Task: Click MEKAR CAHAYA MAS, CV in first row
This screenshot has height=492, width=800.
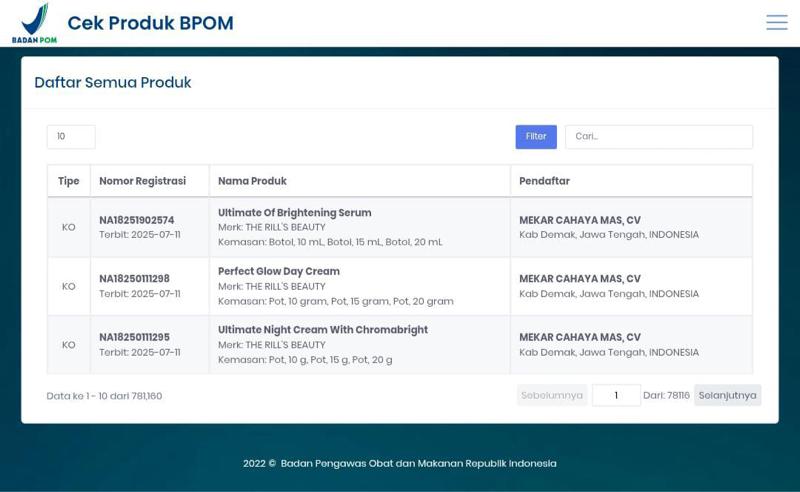Action: pos(579,220)
